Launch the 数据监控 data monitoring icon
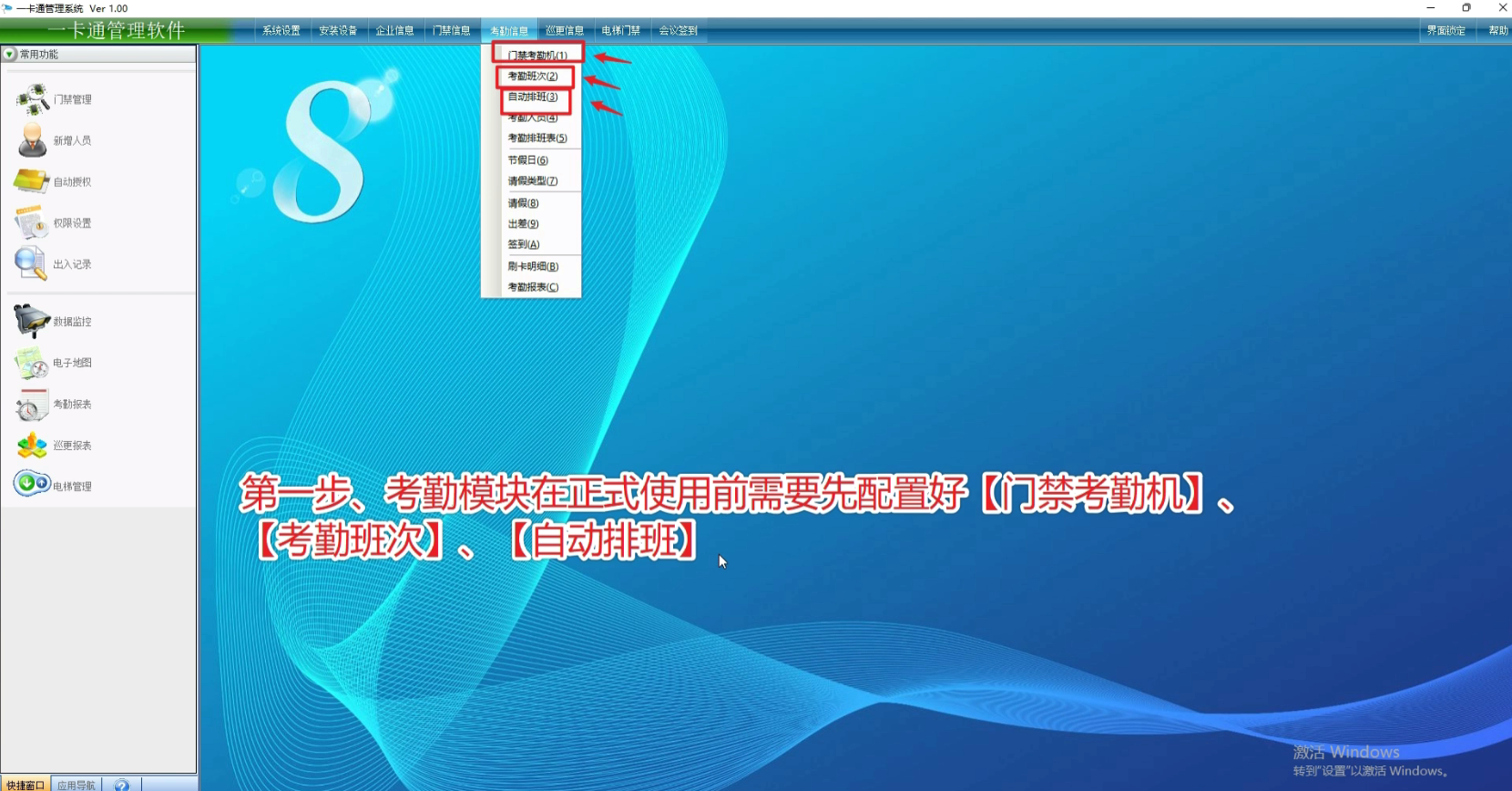Image resolution: width=1512 pixels, height=791 pixels. coord(32,321)
